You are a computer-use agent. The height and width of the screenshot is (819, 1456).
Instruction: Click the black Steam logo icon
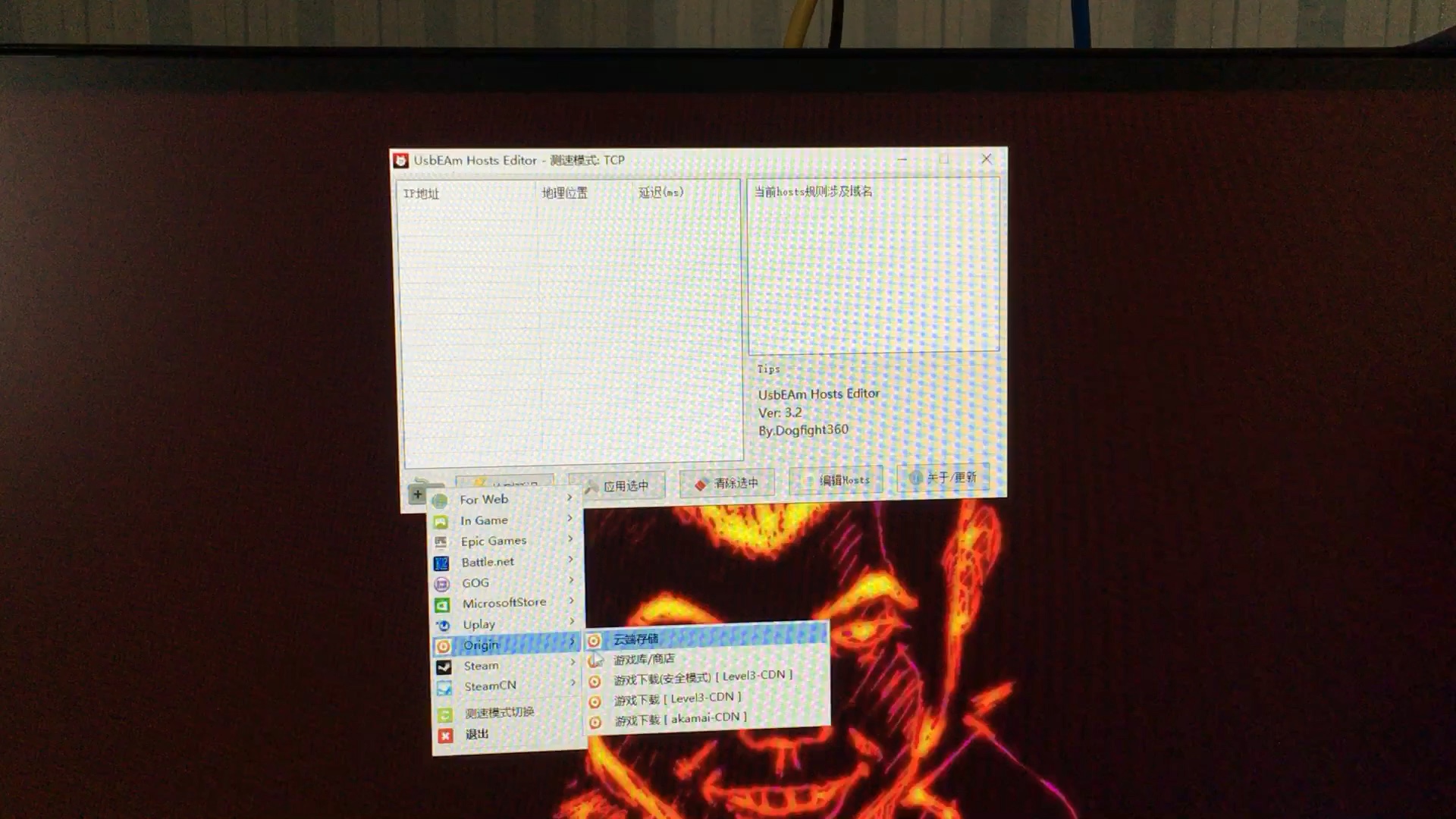click(444, 667)
